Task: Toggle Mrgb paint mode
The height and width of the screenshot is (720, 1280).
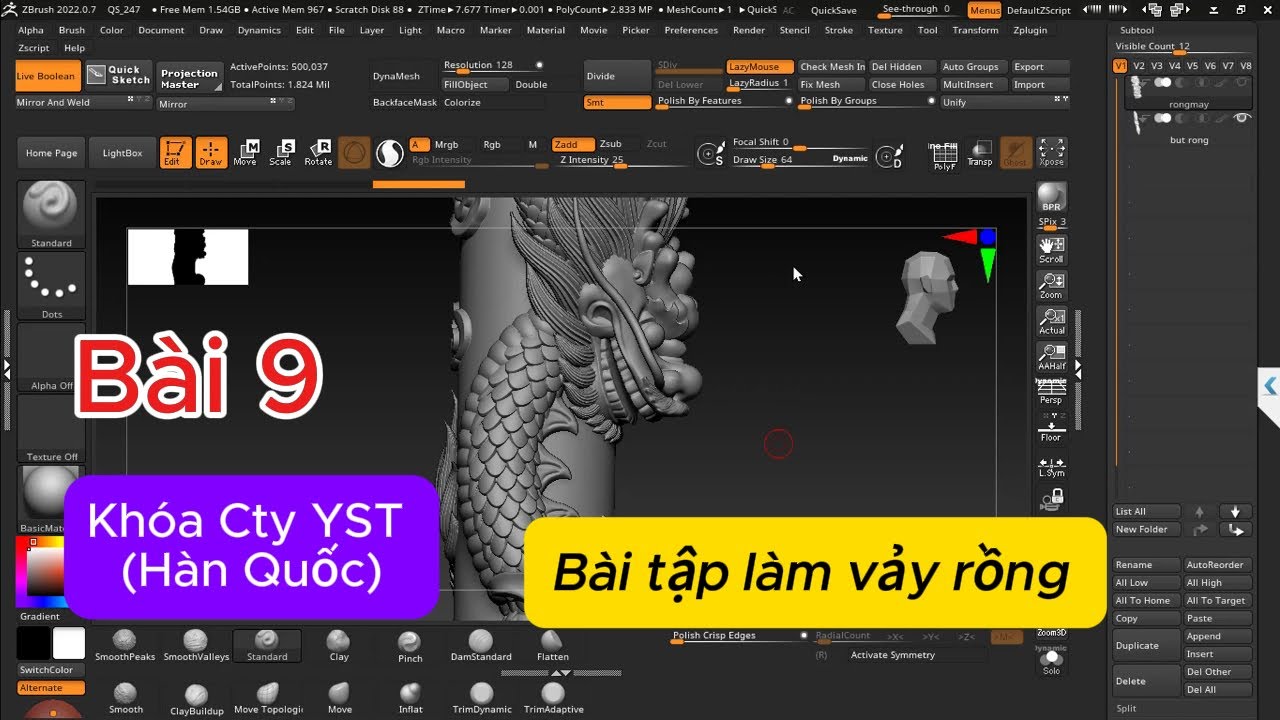Action: 446,145
